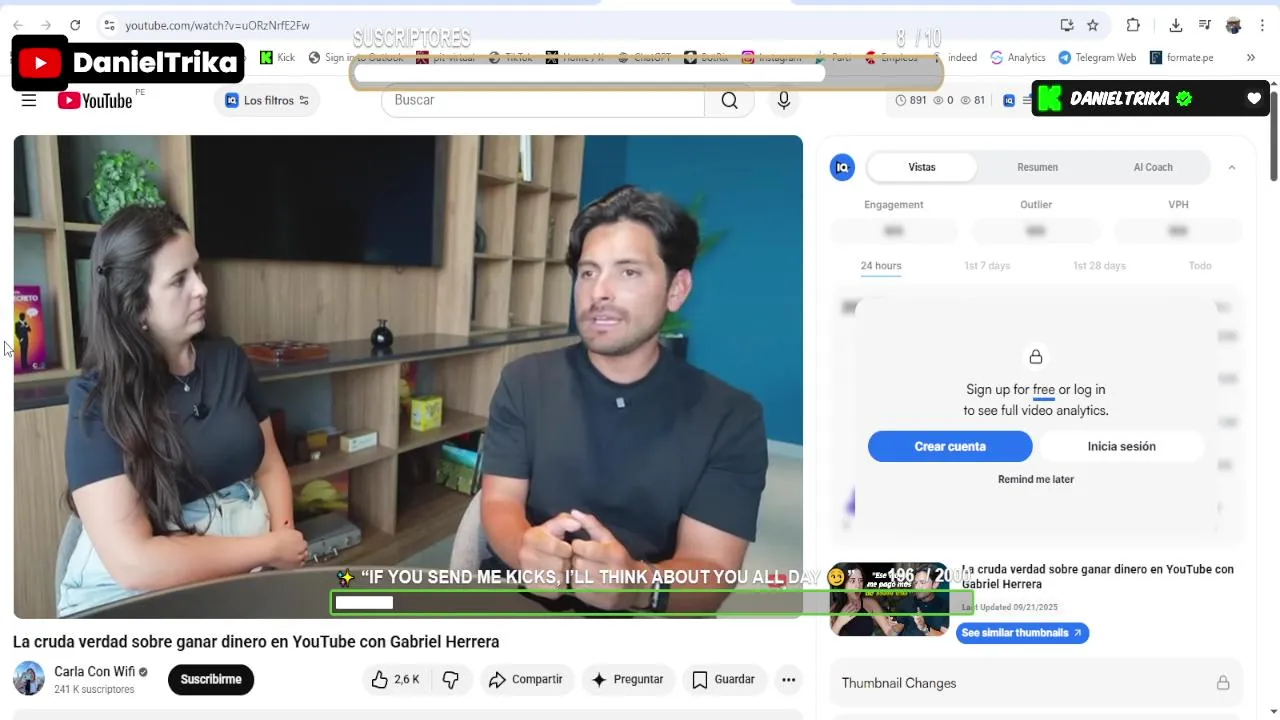
Task: Click the Preguntar button
Action: [x=628, y=680]
